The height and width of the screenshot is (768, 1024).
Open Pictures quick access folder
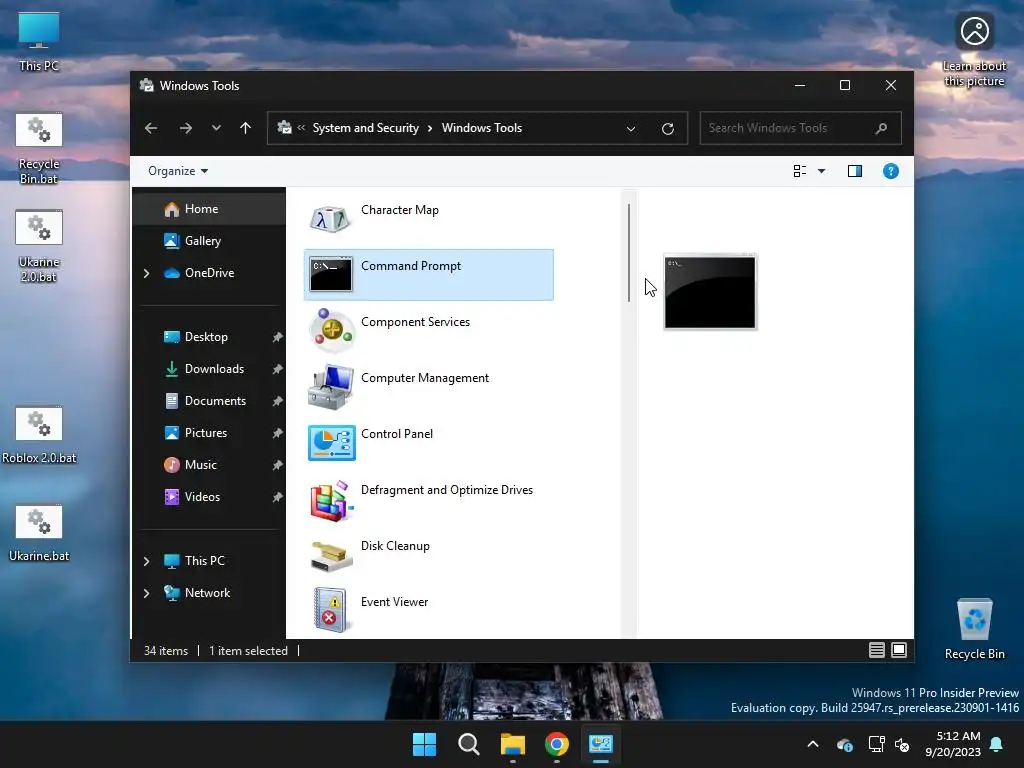point(209,433)
